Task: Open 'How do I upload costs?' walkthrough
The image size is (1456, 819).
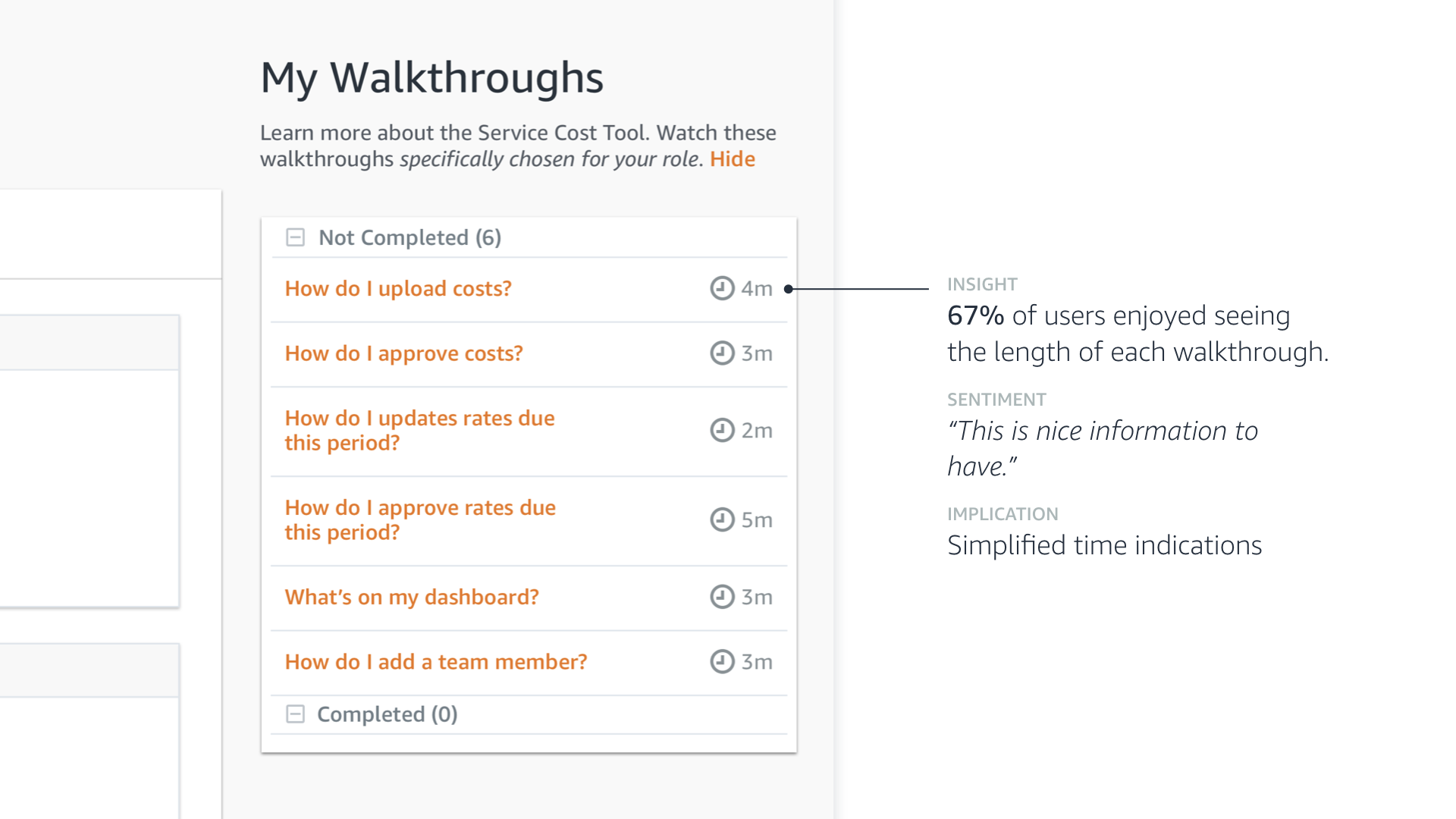Action: point(398,289)
